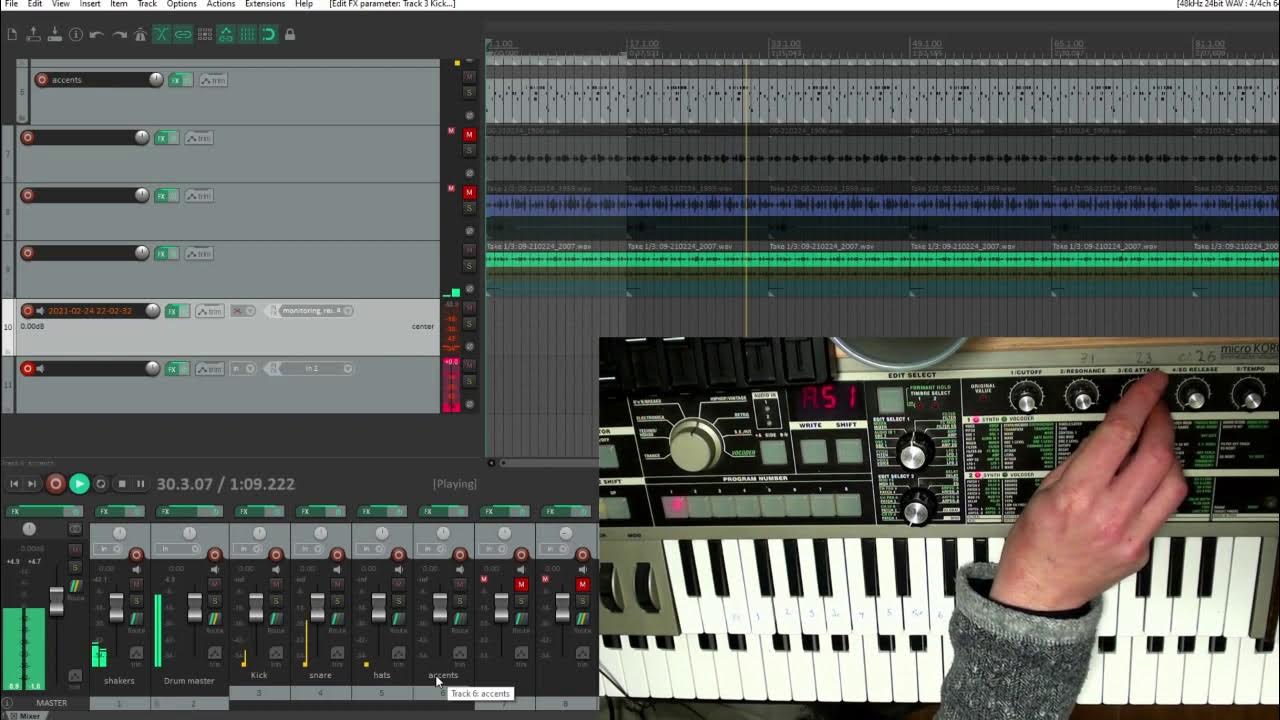Open the 'in' record mode dropdown on track 11
Image resolution: width=1280 pixels, height=720 pixels.
pos(243,369)
